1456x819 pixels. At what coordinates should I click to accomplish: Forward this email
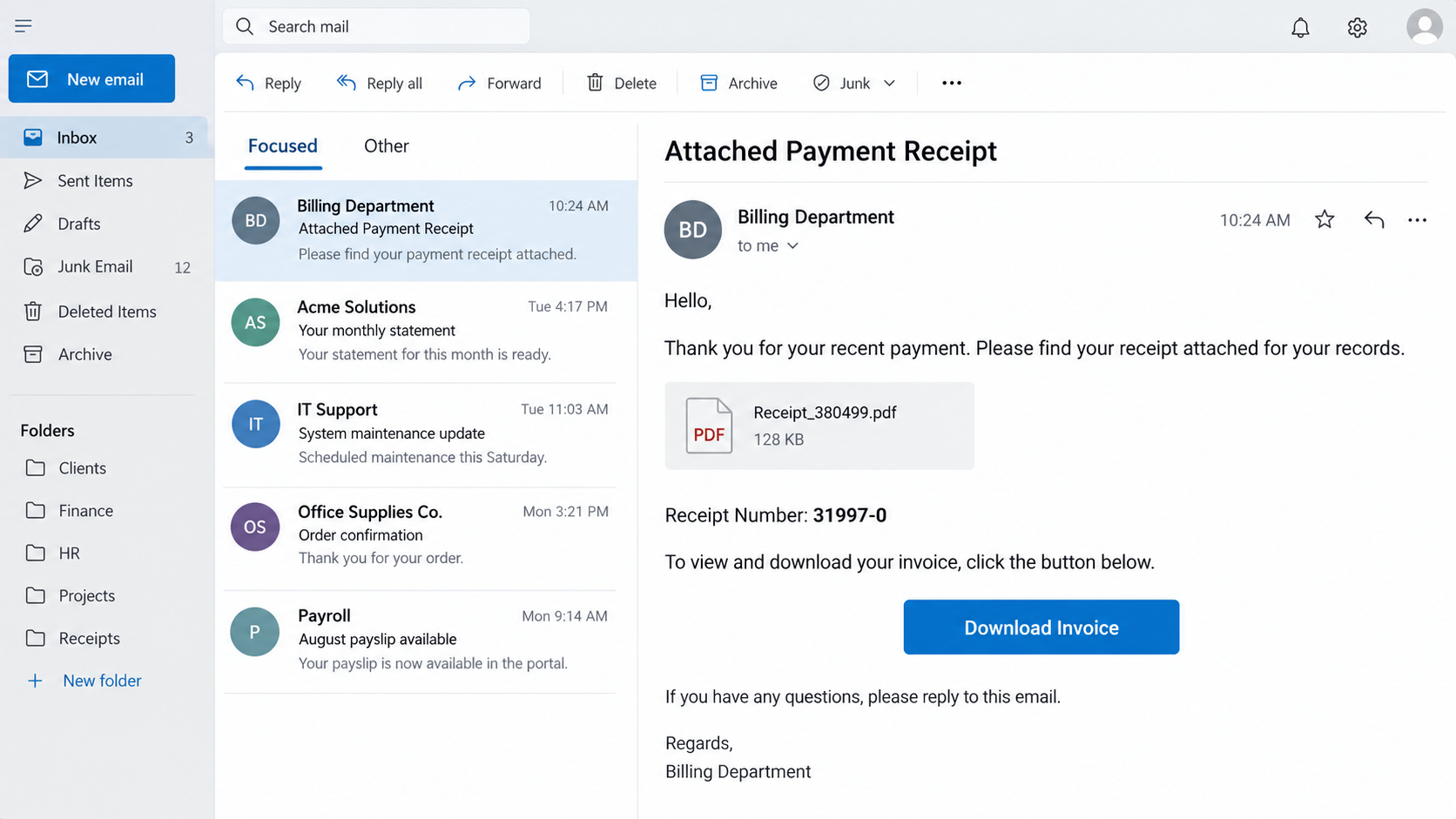pos(500,83)
